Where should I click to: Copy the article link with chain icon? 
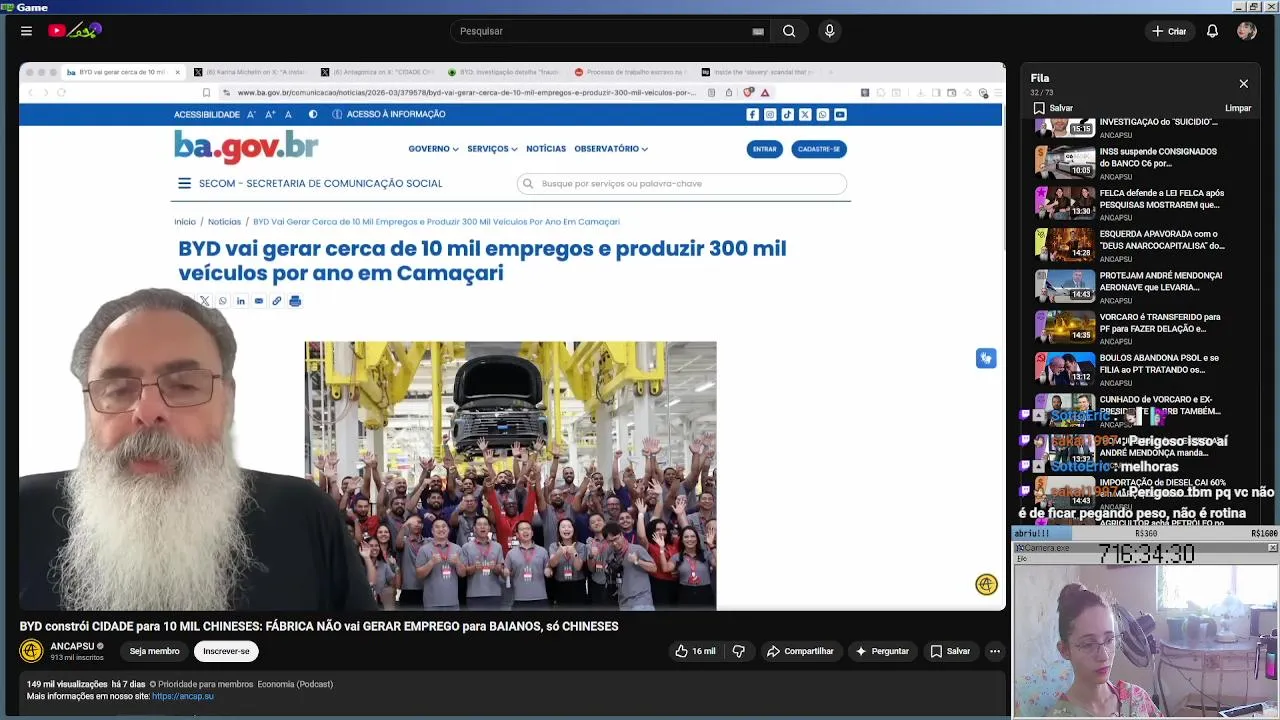click(277, 301)
